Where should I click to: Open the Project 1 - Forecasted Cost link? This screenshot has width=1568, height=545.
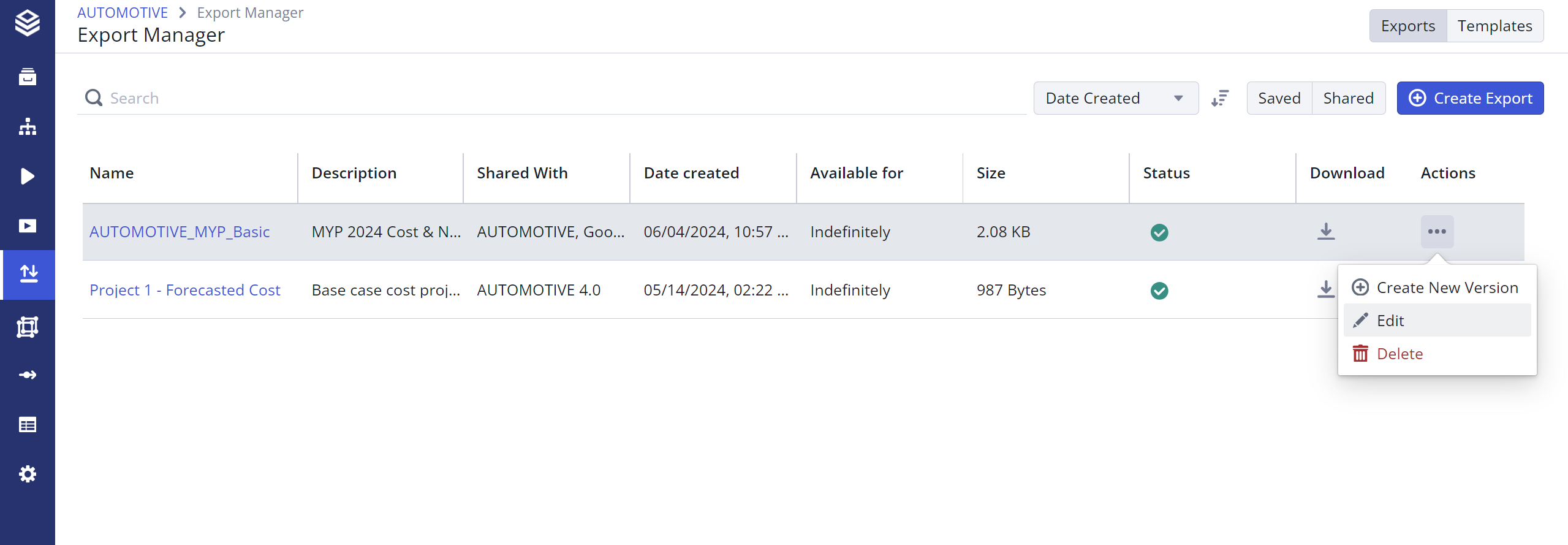184,290
